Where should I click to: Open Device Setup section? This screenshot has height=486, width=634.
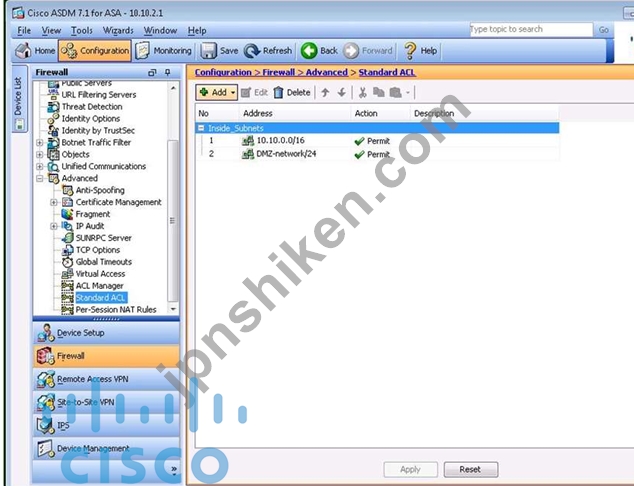(106, 333)
